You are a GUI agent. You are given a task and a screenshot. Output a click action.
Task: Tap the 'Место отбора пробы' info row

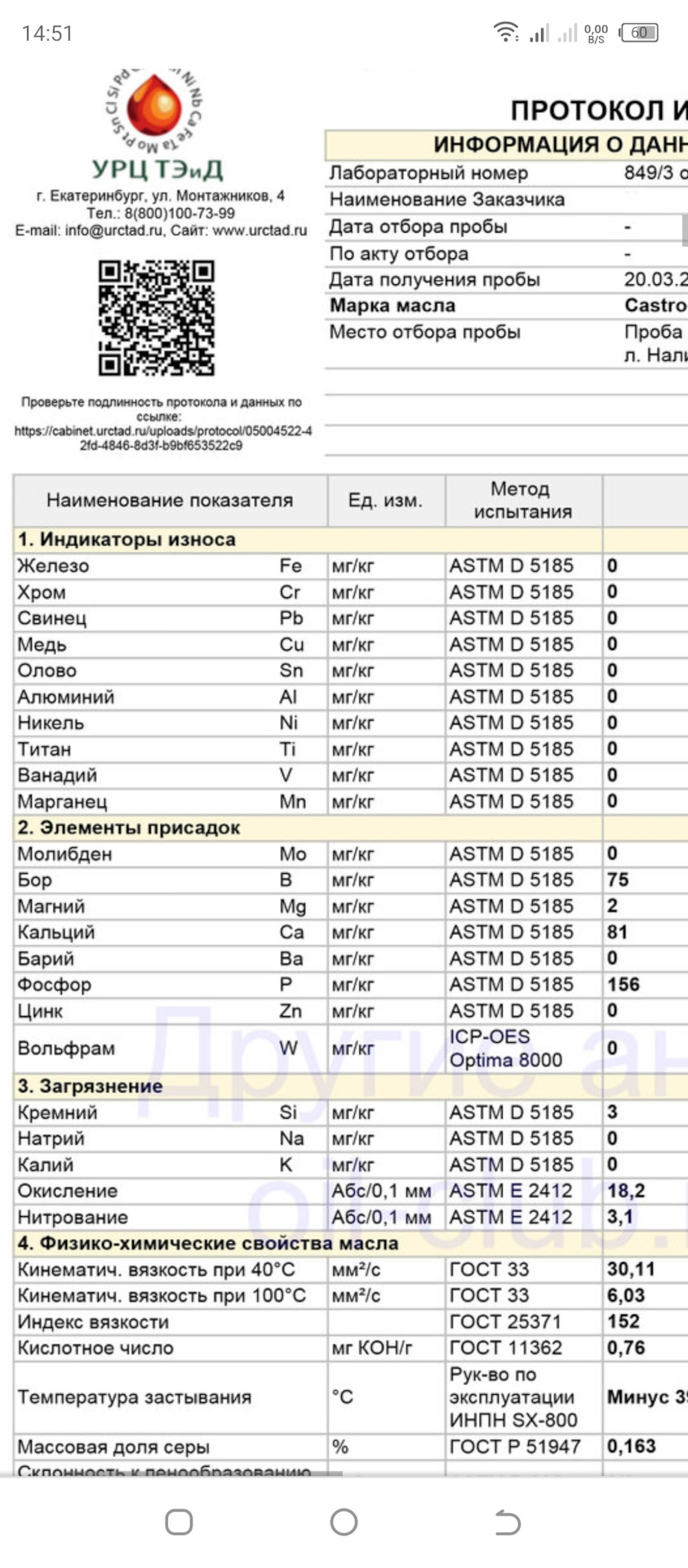[x=506, y=344]
